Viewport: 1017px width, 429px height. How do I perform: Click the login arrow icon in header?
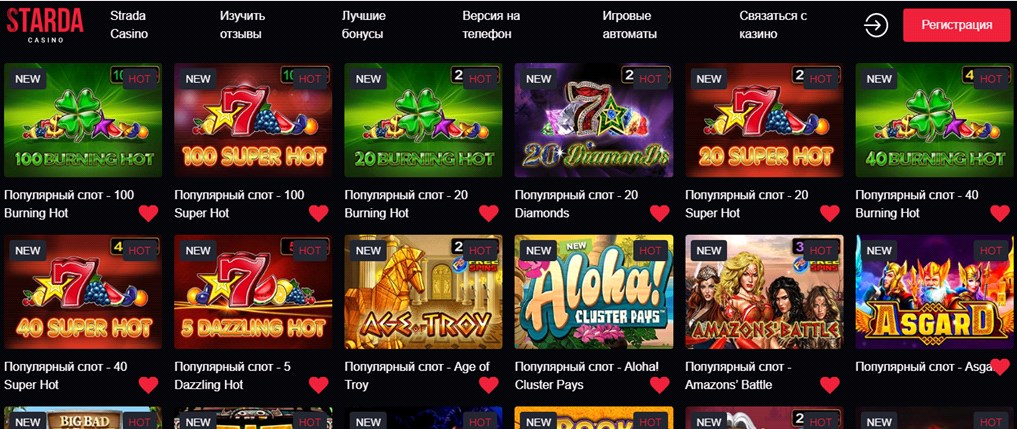pyautogui.click(x=876, y=25)
